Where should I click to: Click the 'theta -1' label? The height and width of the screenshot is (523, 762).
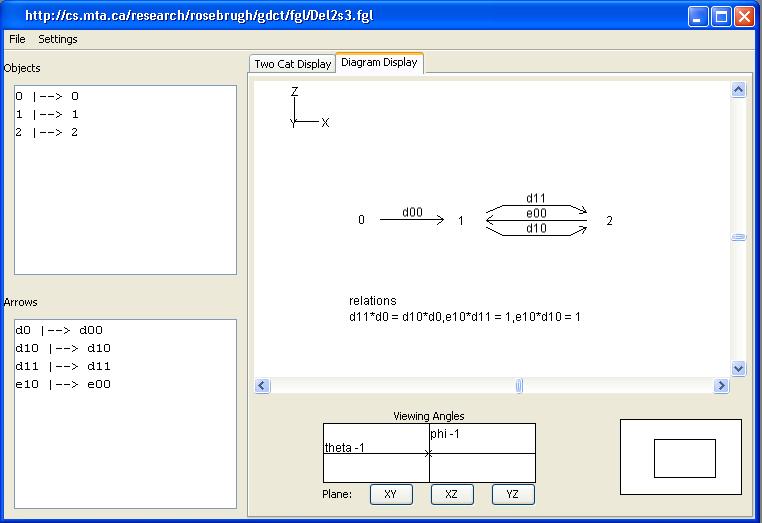[345, 448]
